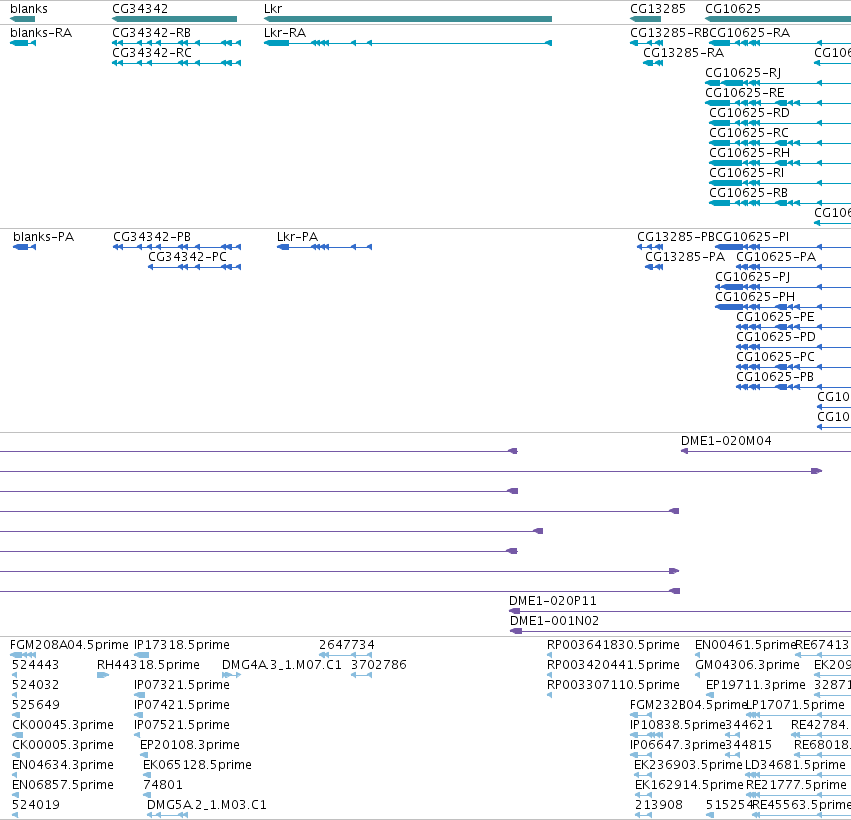
Task: Click the 3702786 EST label
Action: click(379, 665)
